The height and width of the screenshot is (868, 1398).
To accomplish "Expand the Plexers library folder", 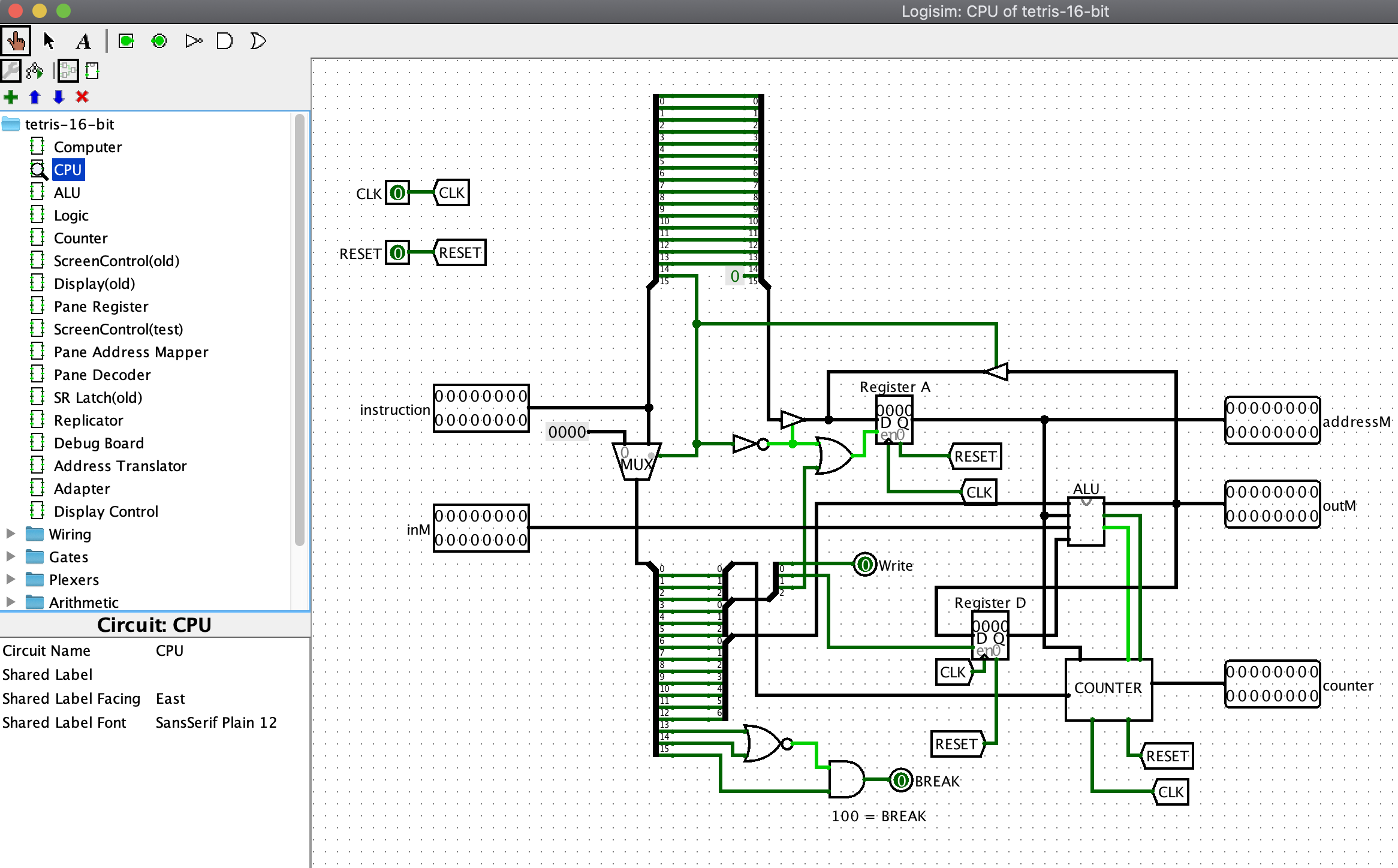I will [x=11, y=579].
